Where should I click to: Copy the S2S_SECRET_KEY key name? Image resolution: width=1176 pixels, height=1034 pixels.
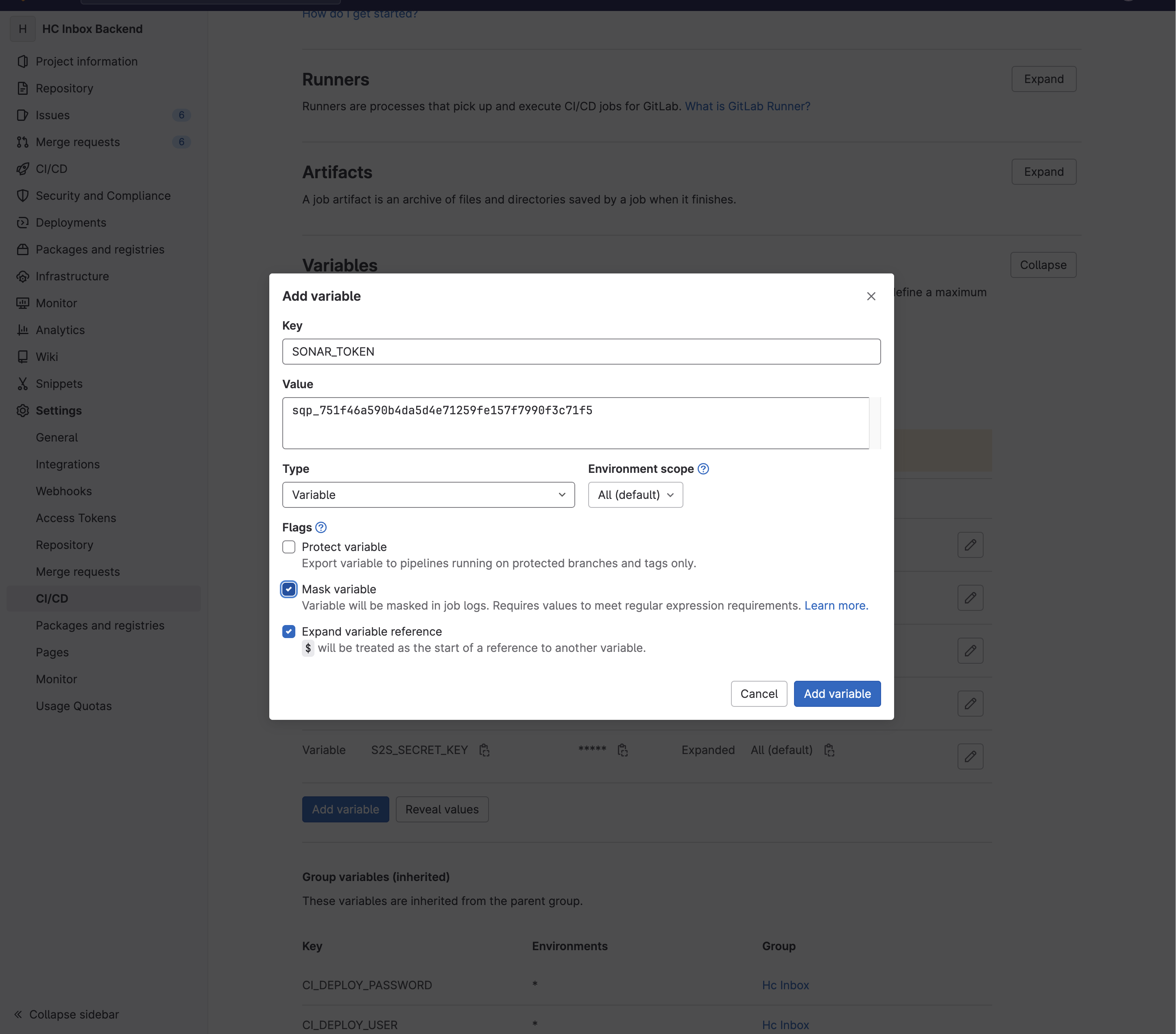[x=484, y=750]
